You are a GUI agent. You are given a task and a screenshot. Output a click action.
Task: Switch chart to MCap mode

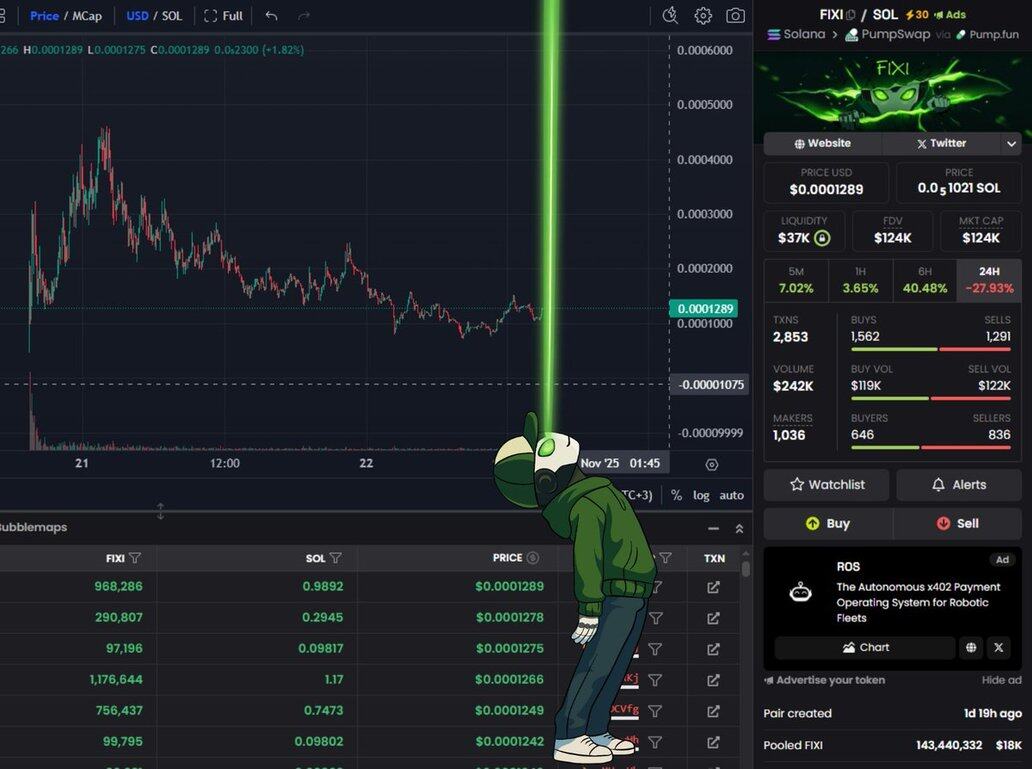tap(87, 16)
